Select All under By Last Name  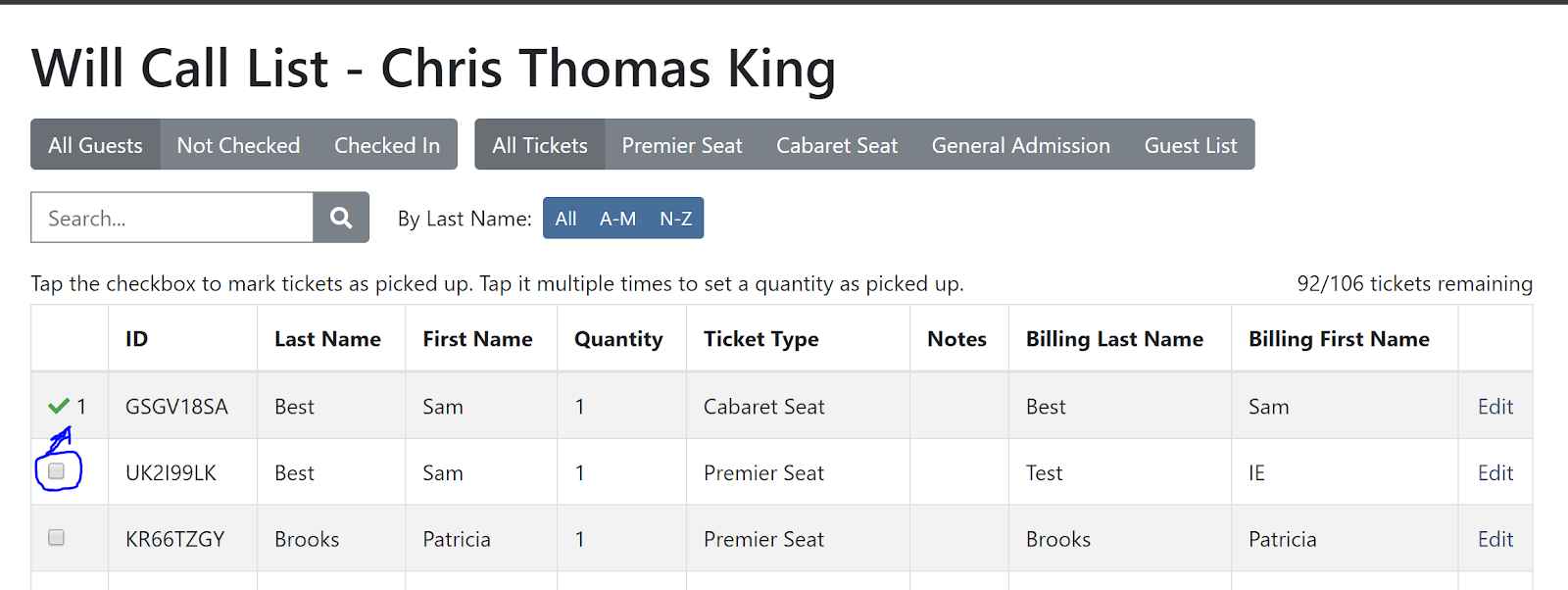pos(565,219)
